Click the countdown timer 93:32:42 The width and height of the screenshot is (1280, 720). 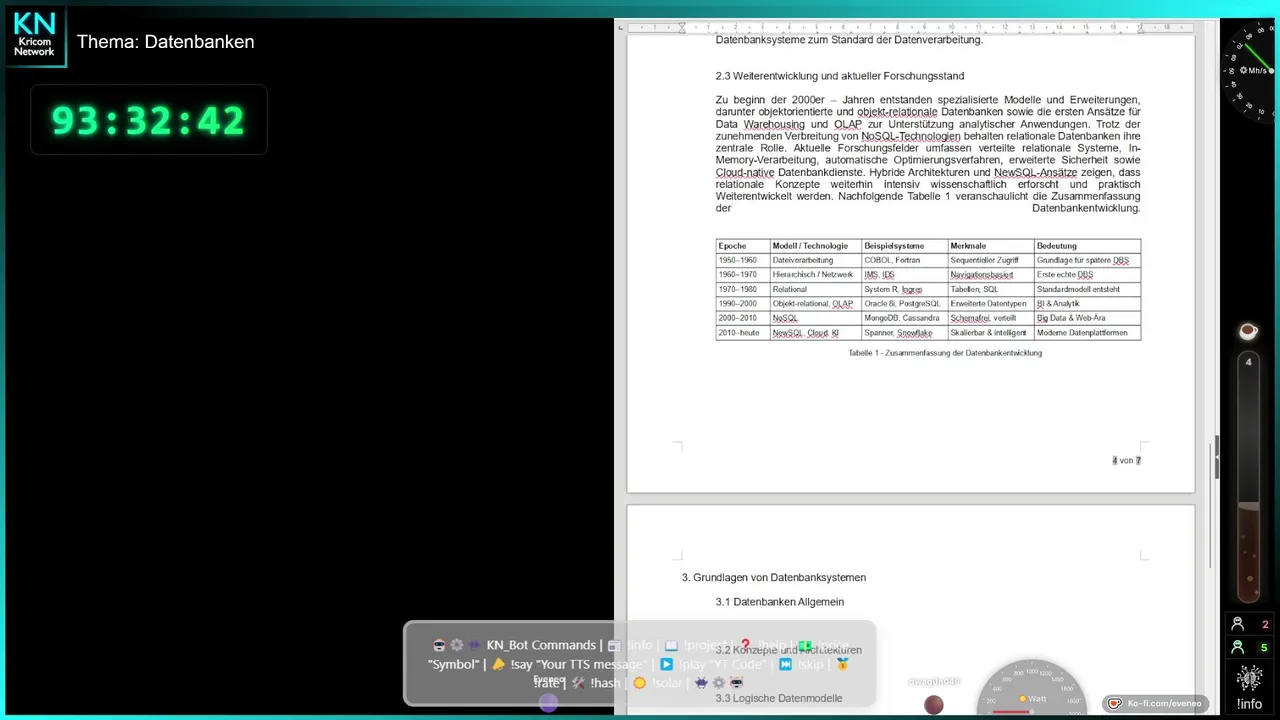[x=148, y=121]
